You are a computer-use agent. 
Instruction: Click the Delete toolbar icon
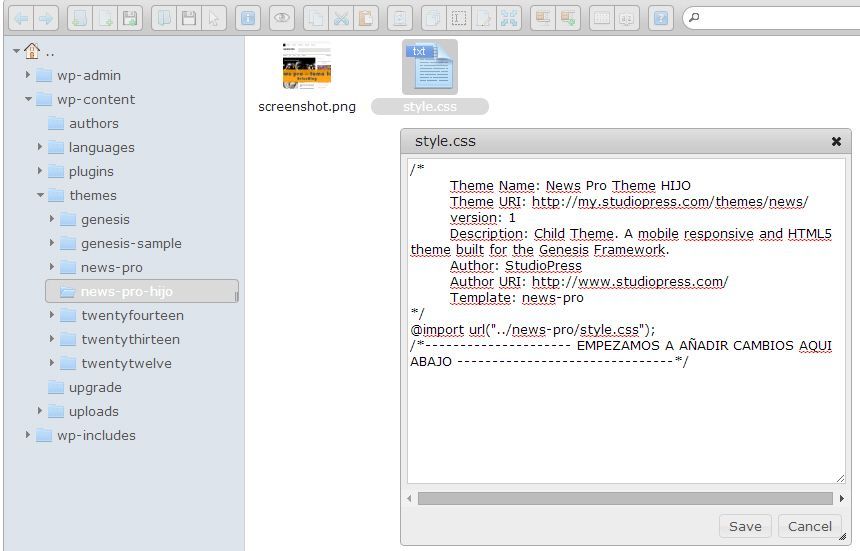pos(400,19)
